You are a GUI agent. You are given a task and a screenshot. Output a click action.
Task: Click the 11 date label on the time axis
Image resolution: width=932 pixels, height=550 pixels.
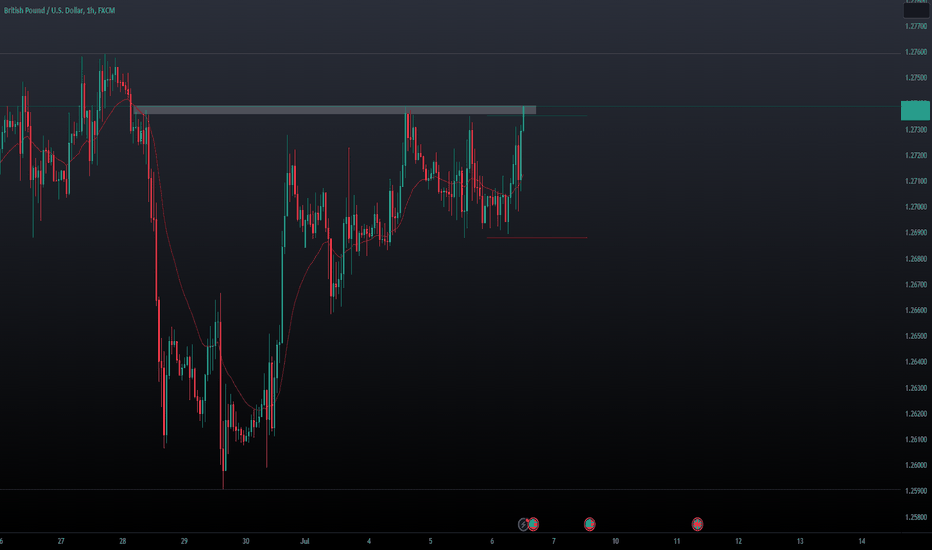[x=676, y=541]
